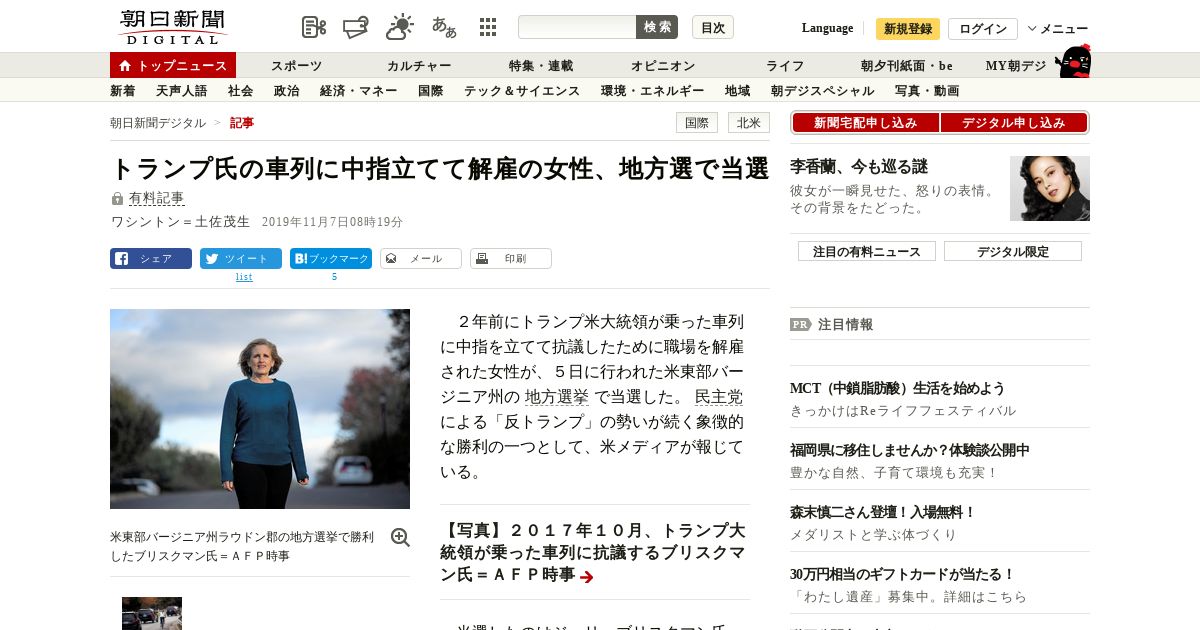Click 新聞宅配申し込み button
Image resolution: width=1200 pixels, height=630 pixels.
click(x=865, y=123)
